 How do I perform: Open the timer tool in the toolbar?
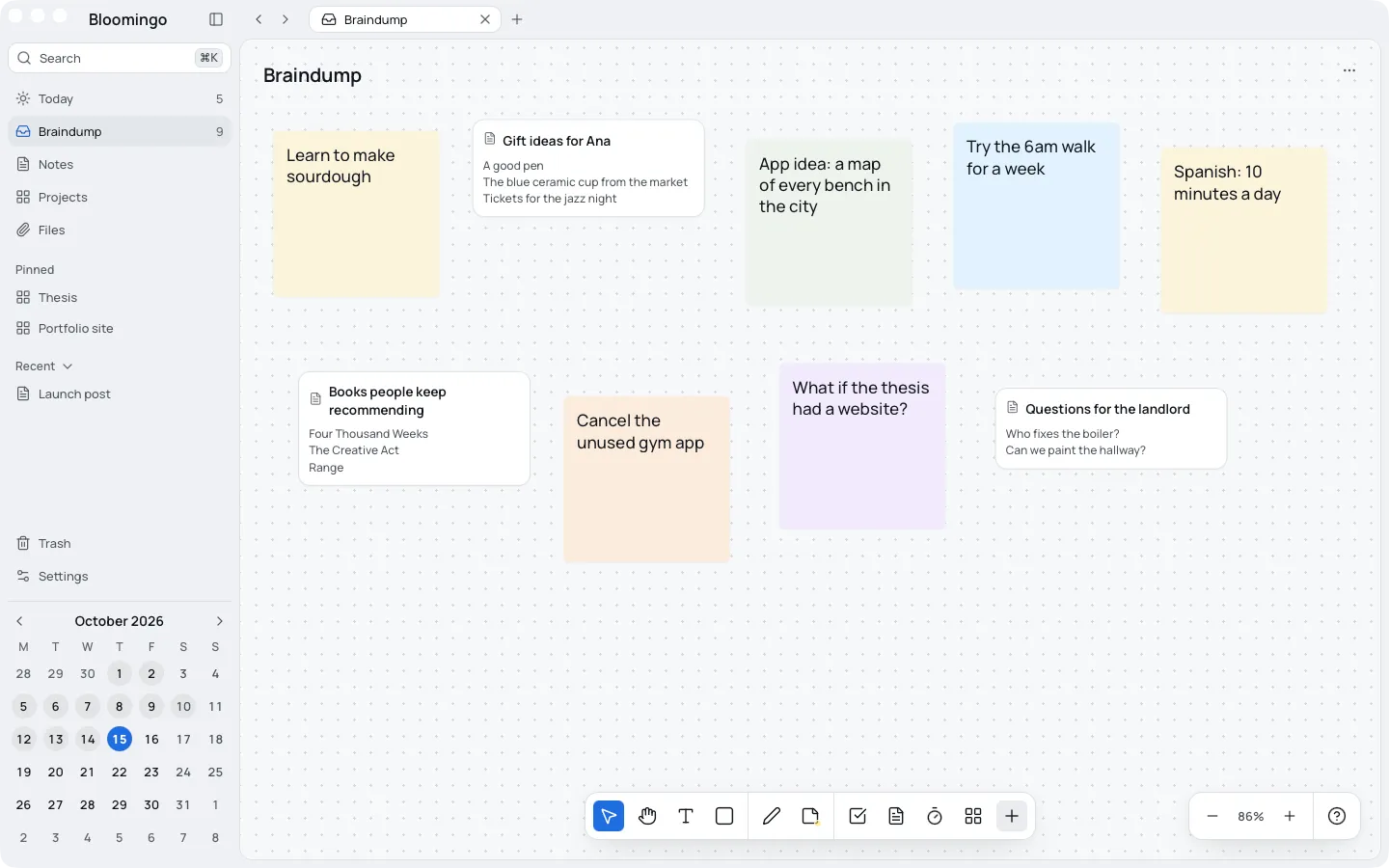tap(935, 816)
